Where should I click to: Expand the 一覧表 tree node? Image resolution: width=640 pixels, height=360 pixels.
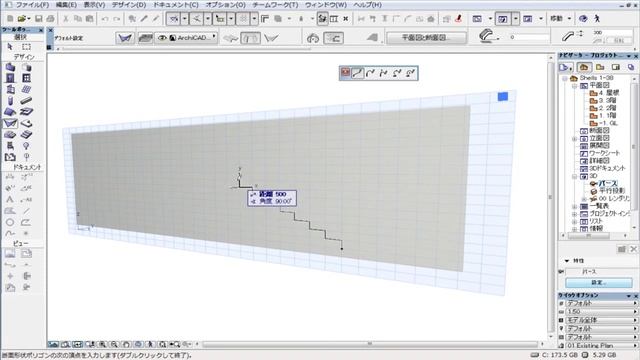pyautogui.click(x=574, y=207)
